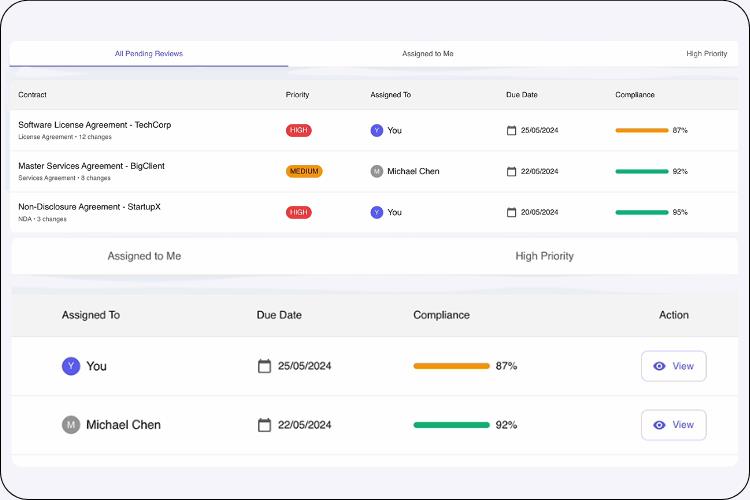
Task: Click the calendar icon beside 25/05/2024 in top table
Action: (512, 130)
